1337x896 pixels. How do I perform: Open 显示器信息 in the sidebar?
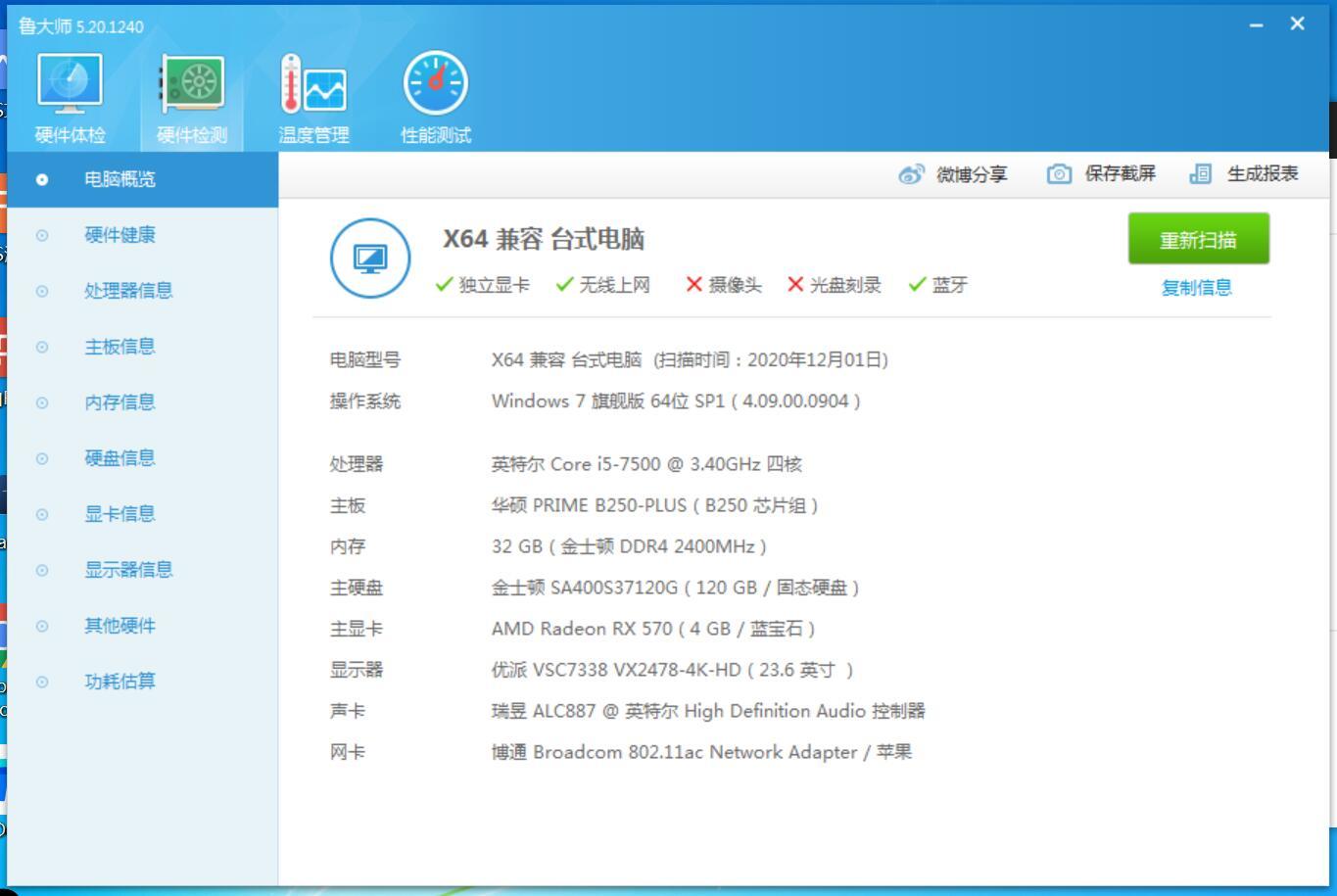pyautogui.click(x=143, y=570)
